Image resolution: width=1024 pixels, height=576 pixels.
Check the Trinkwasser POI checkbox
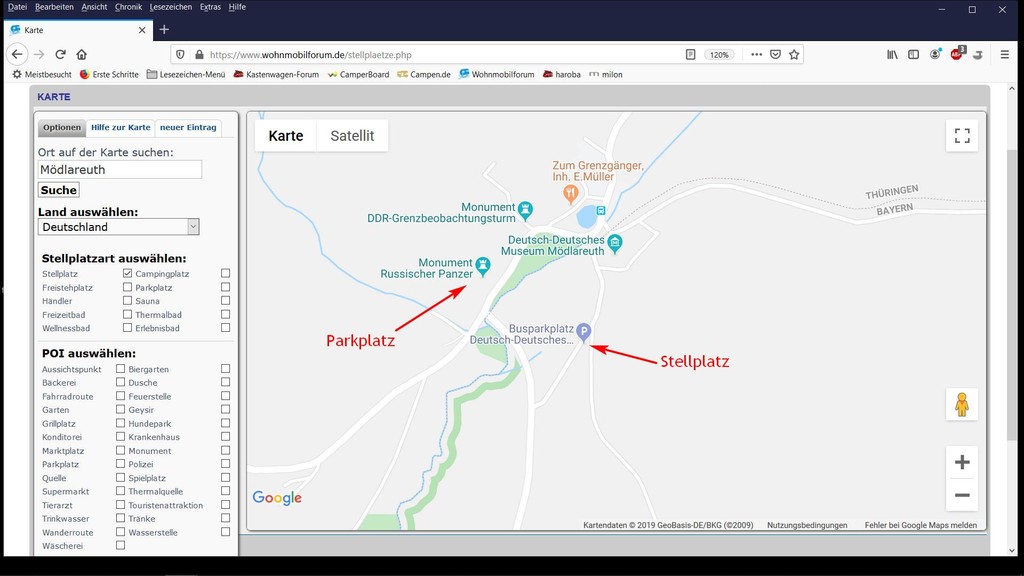coord(120,518)
